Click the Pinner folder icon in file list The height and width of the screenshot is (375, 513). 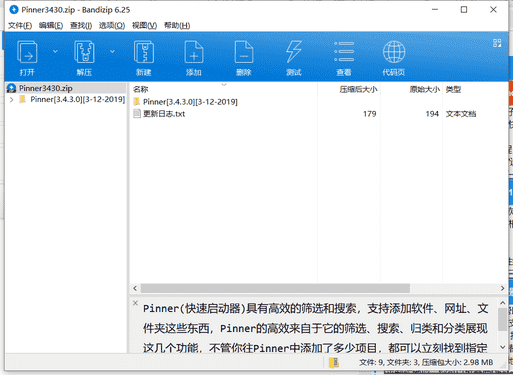coord(137,102)
